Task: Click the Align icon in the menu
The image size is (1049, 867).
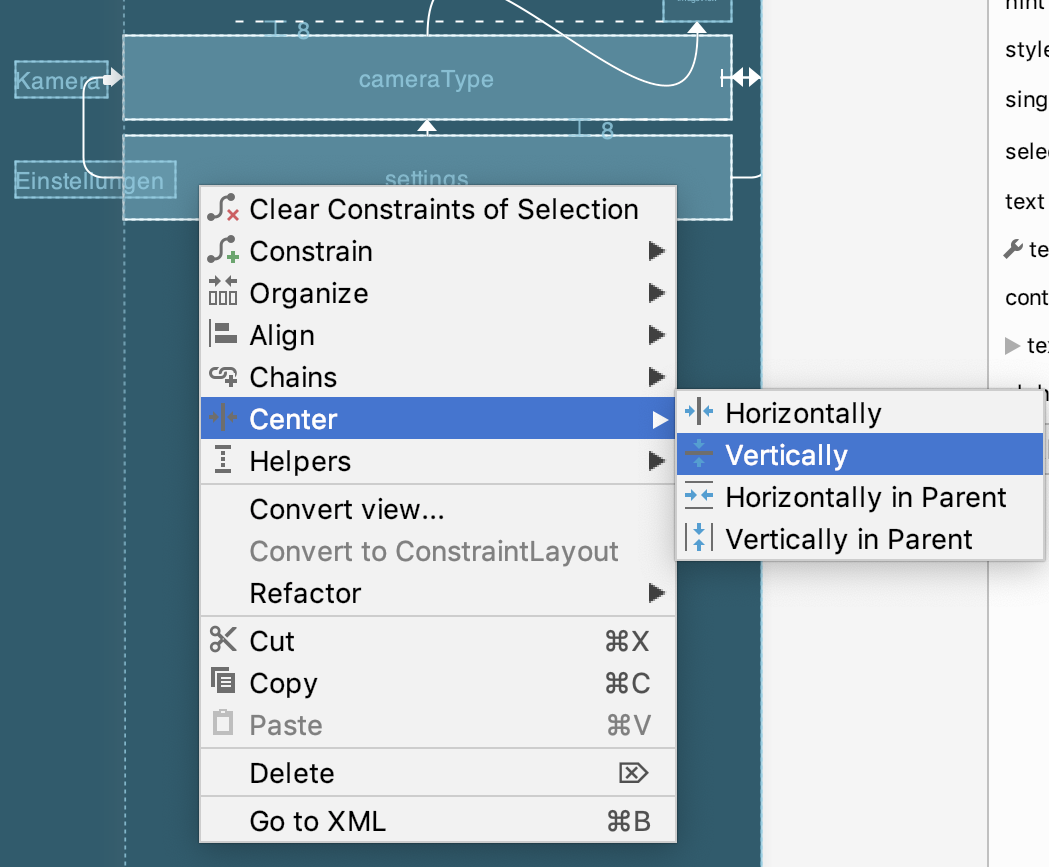Action: 223,335
